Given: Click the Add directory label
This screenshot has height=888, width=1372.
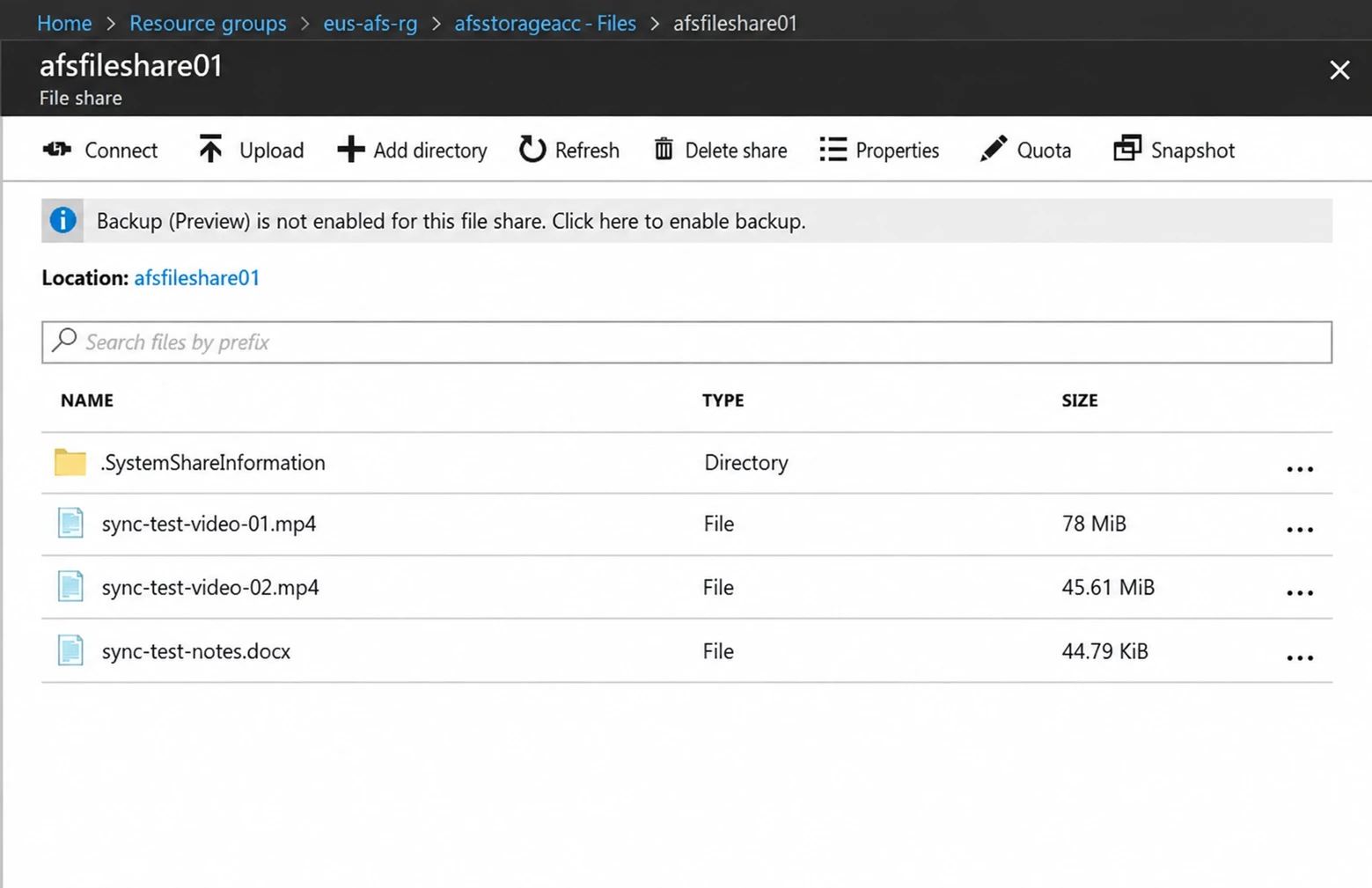Looking at the screenshot, I should click(x=430, y=150).
